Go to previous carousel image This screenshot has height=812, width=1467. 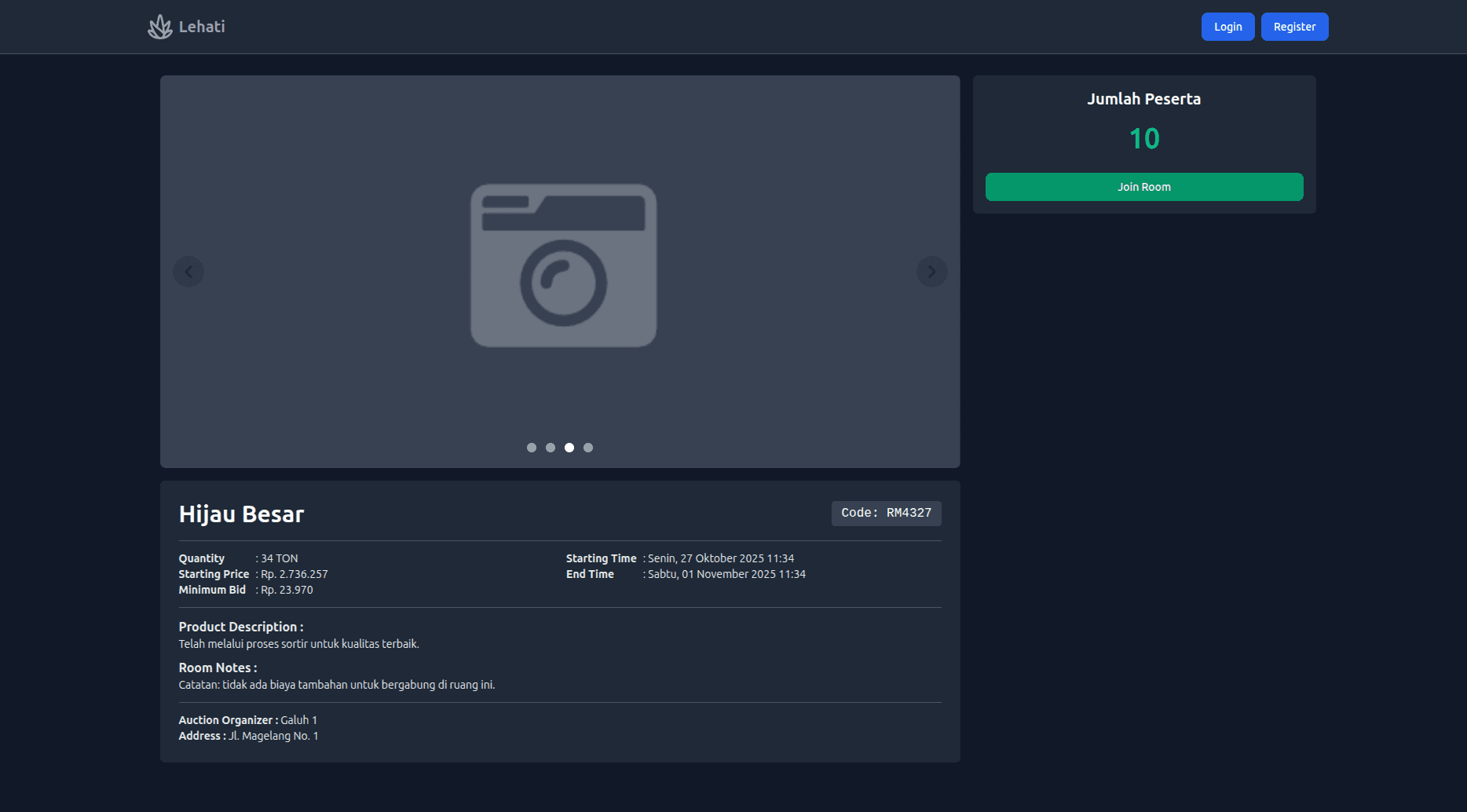pyautogui.click(x=188, y=272)
